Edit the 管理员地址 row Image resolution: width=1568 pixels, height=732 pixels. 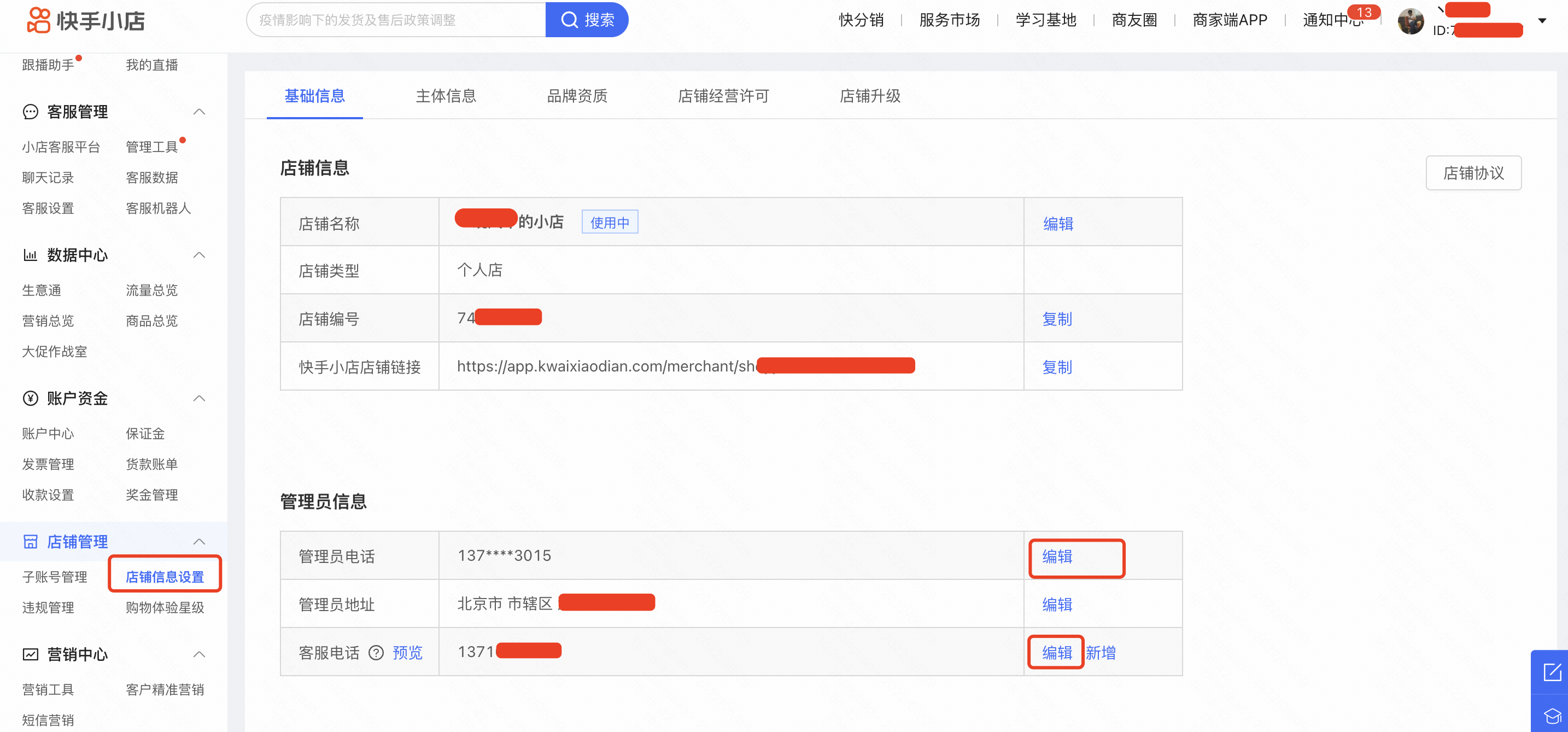point(1057,605)
